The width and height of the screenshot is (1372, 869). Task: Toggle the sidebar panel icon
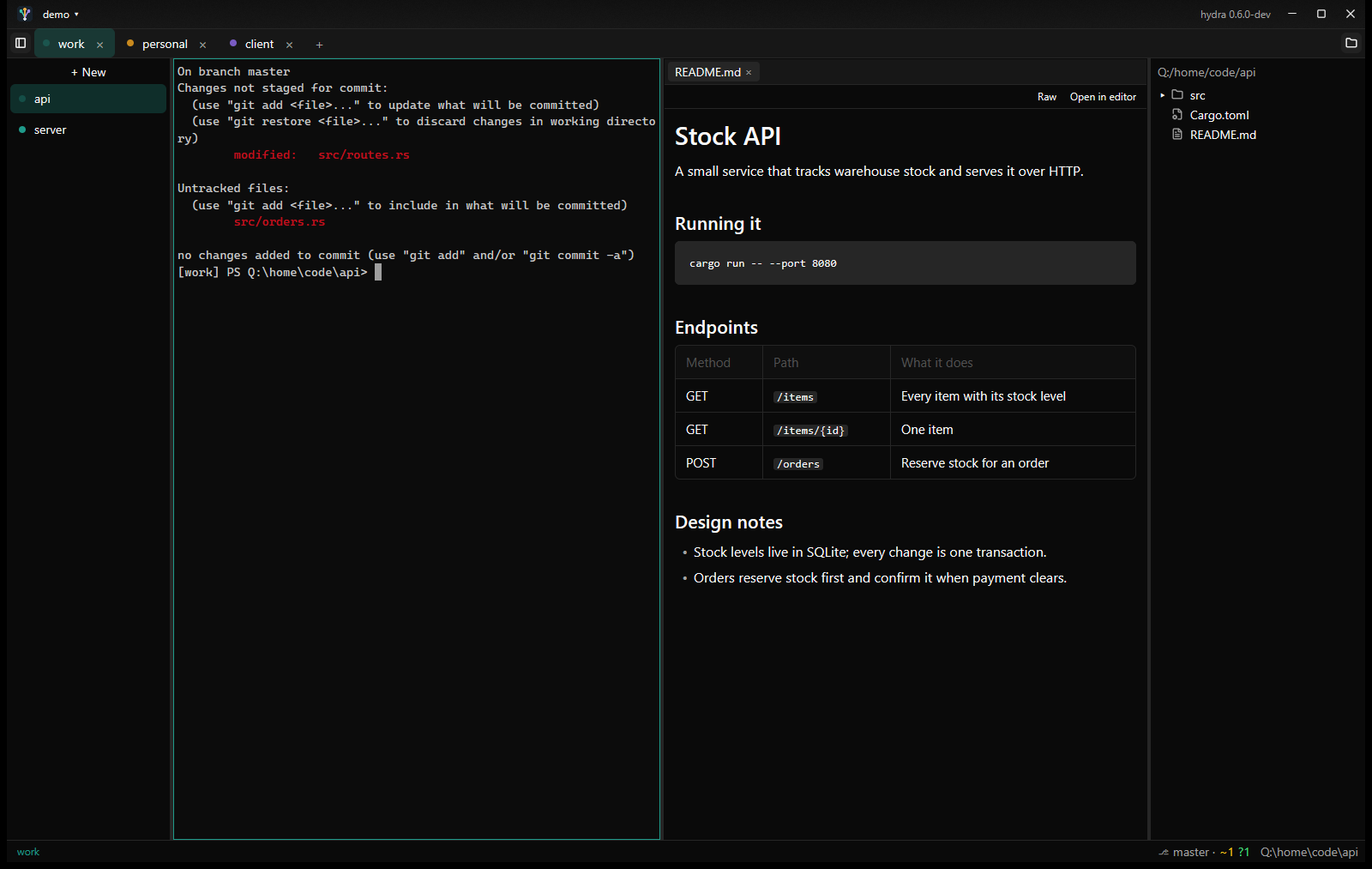[21, 43]
